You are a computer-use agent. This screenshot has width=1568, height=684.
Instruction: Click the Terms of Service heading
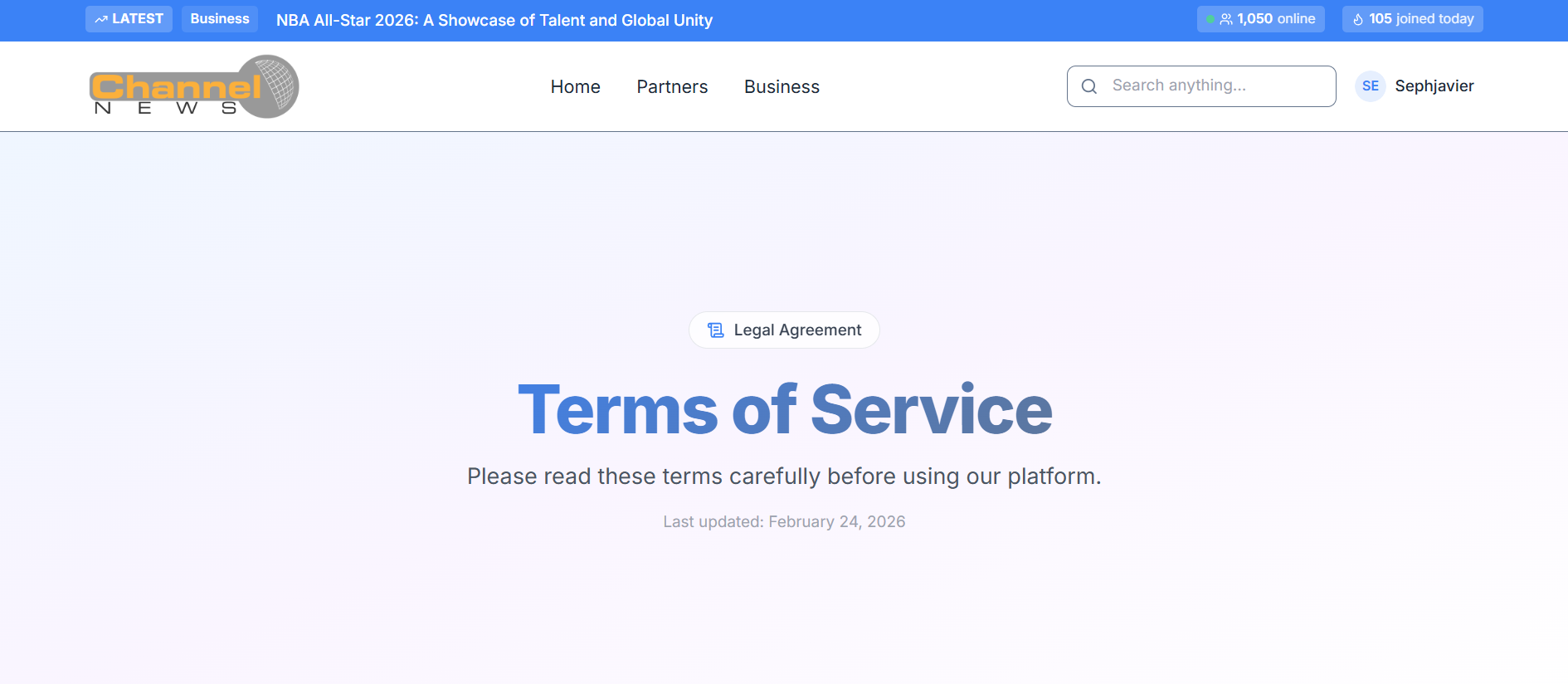tap(785, 409)
